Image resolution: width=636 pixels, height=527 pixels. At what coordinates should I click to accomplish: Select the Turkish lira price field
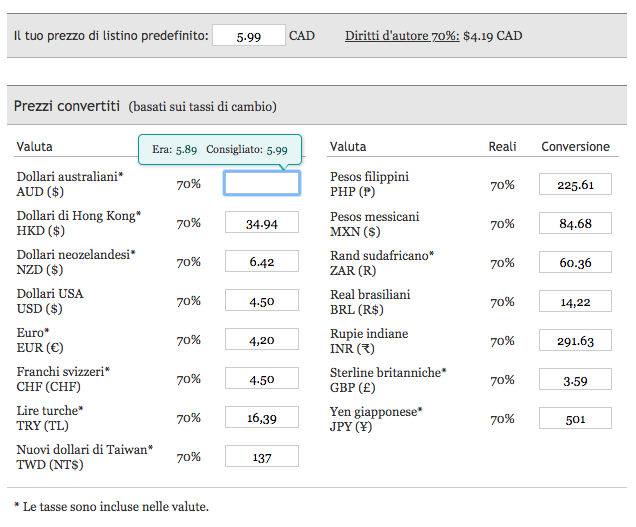coord(261,418)
